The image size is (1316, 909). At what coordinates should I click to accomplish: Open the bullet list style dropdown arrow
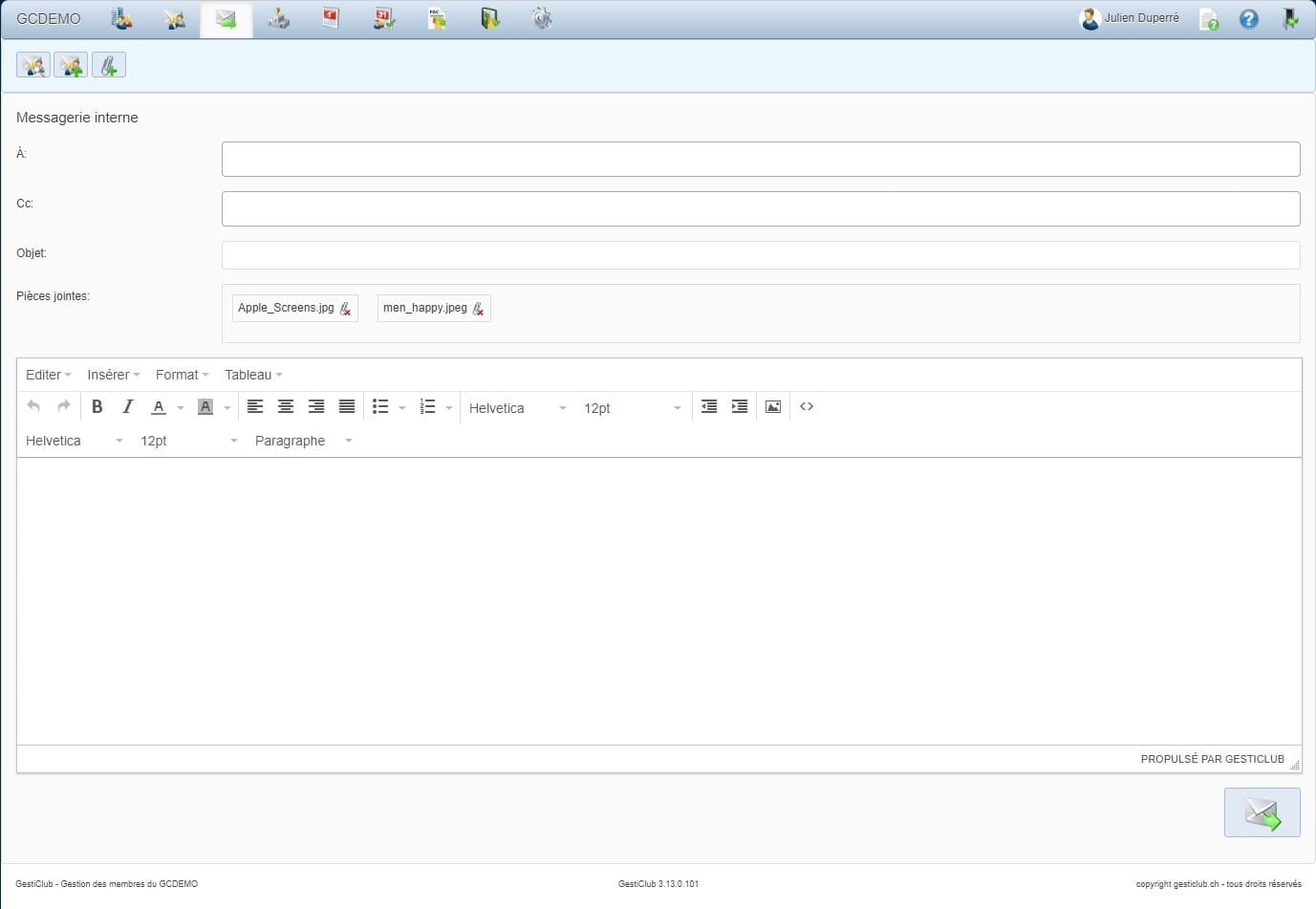[x=402, y=408]
